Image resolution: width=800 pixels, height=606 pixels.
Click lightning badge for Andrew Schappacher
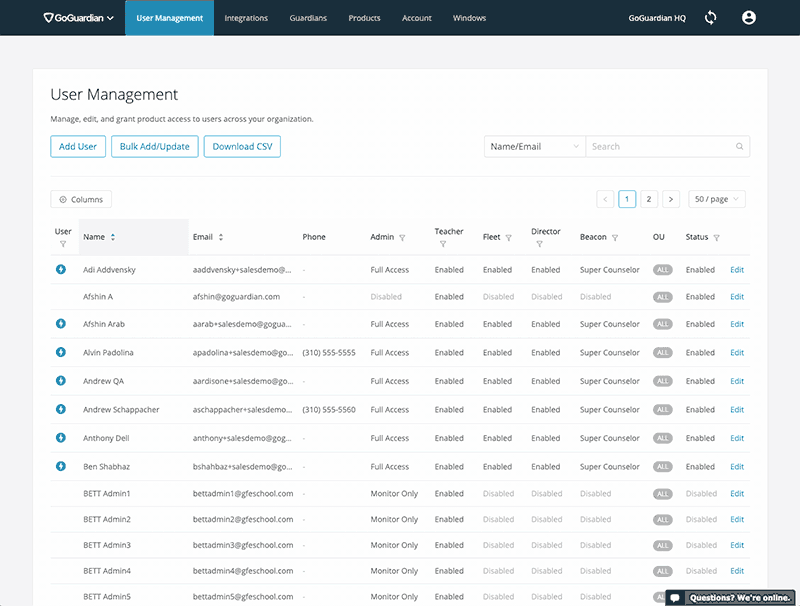pos(61,409)
